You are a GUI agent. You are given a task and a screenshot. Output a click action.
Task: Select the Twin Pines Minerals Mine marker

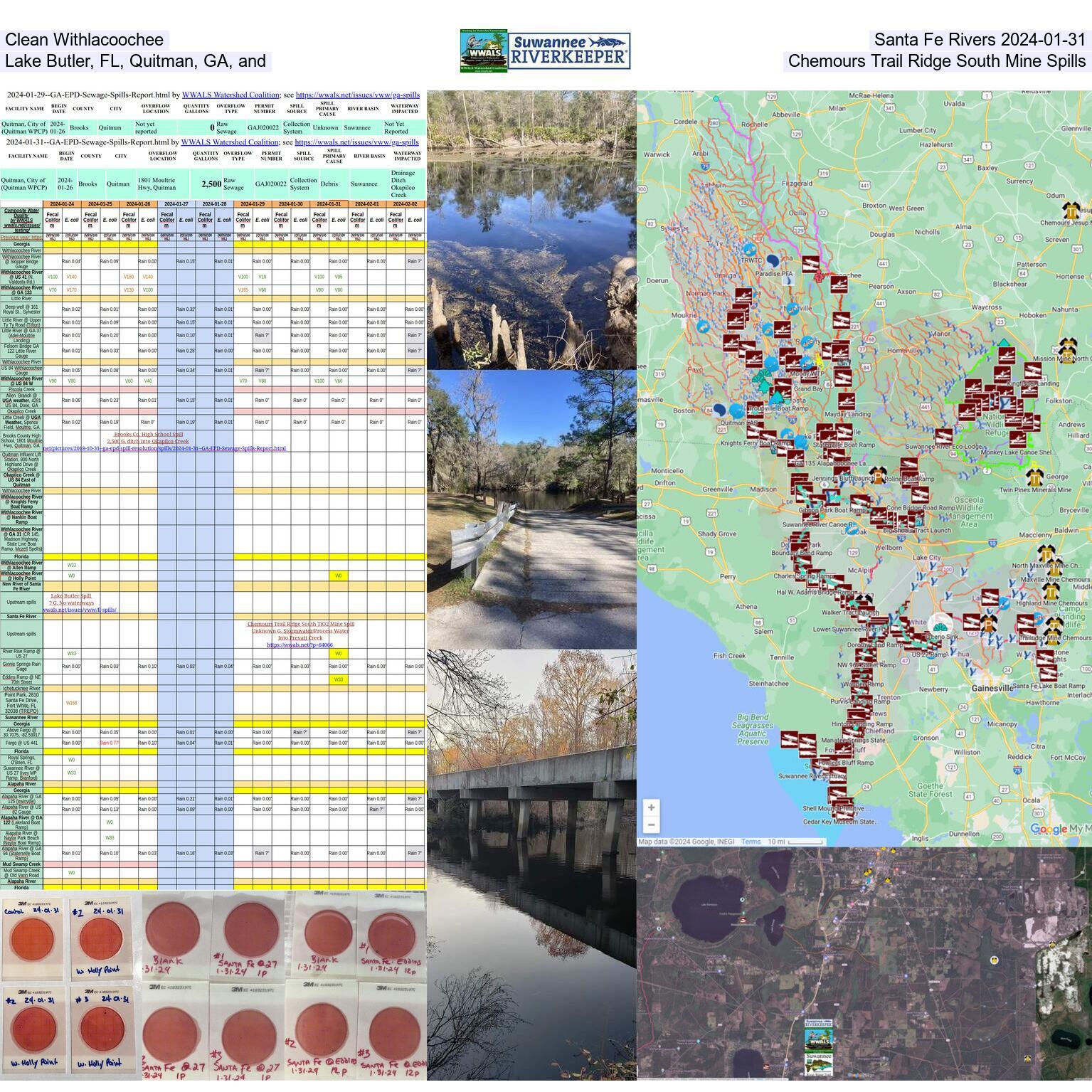1034,478
